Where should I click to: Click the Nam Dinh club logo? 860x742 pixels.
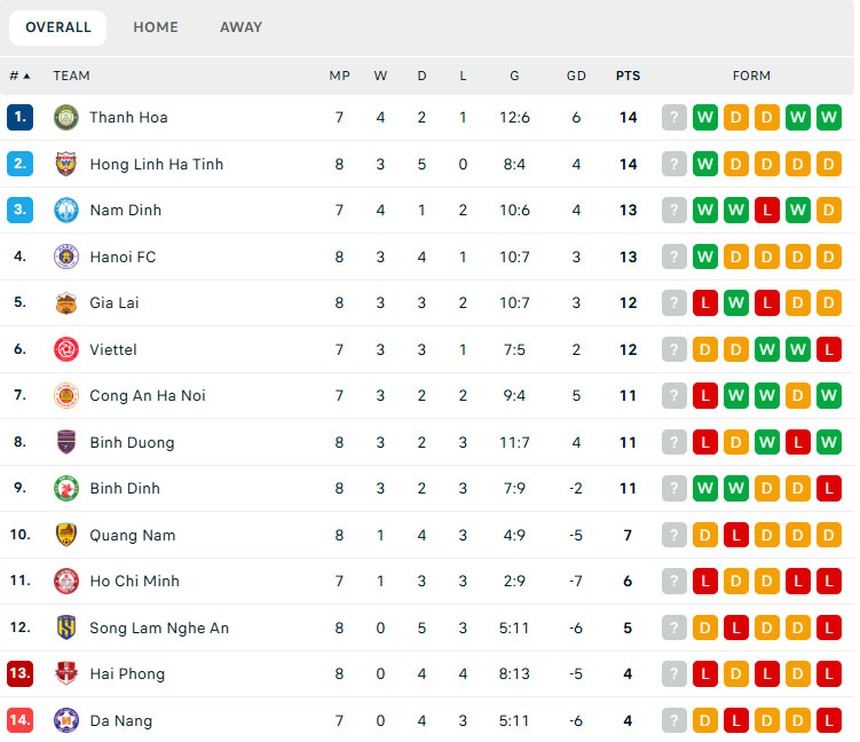[x=65, y=210]
